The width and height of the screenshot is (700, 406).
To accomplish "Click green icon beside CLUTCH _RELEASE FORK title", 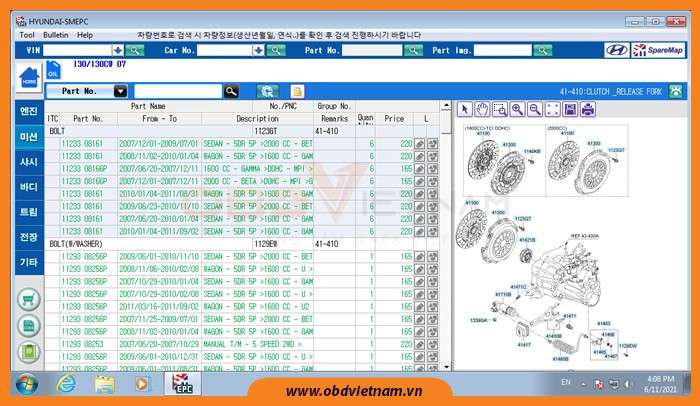I will pyautogui.click(x=675, y=91).
